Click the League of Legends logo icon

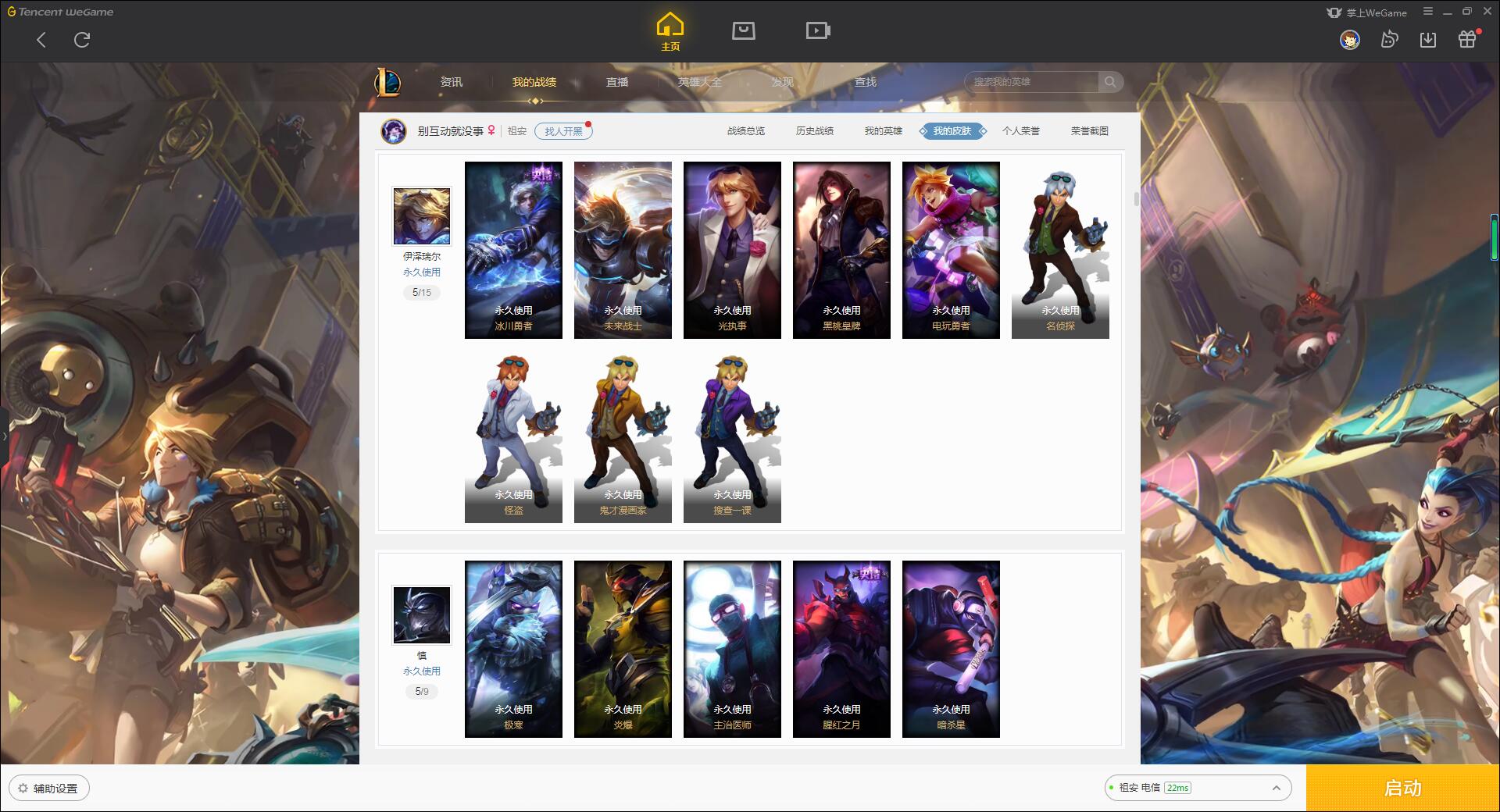[x=387, y=82]
